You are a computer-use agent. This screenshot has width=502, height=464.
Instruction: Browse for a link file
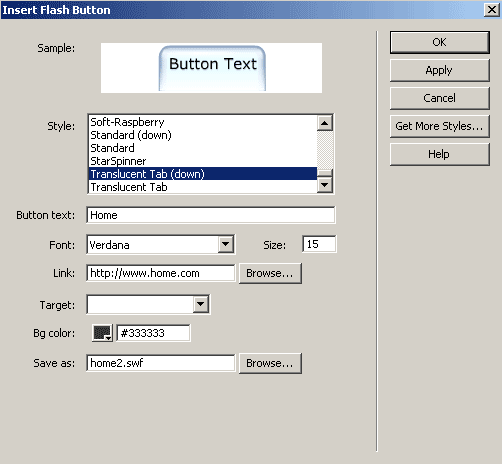click(x=270, y=273)
